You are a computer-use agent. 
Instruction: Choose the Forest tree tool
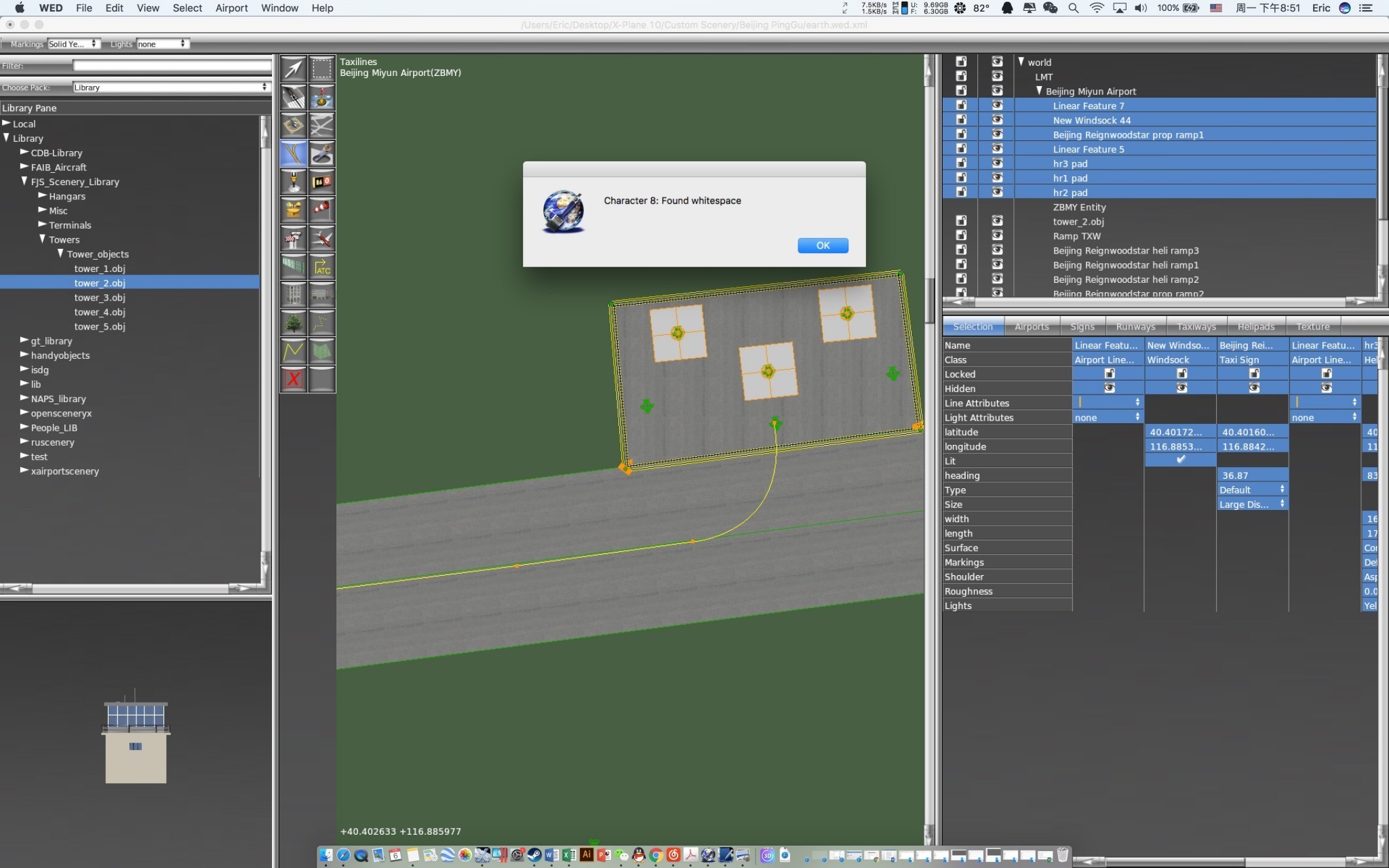[x=294, y=323]
